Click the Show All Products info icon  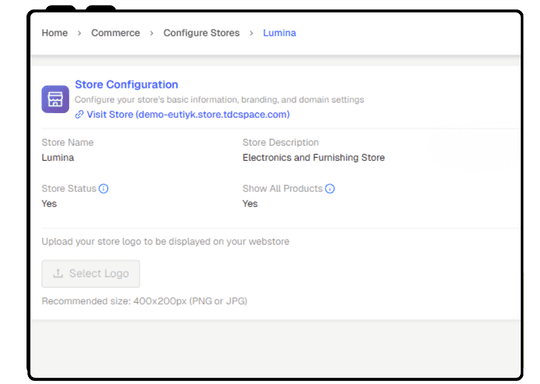(330, 189)
